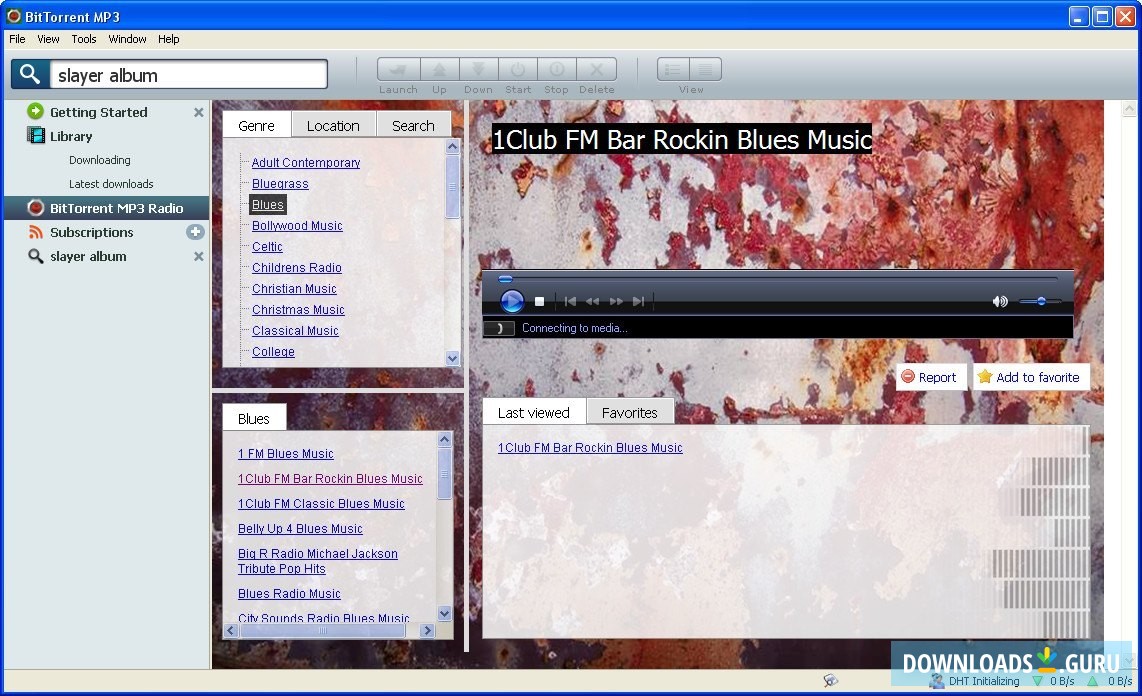Viewport: 1142px width, 696px height.
Task: Click the next track button
Action: [639, 301]
